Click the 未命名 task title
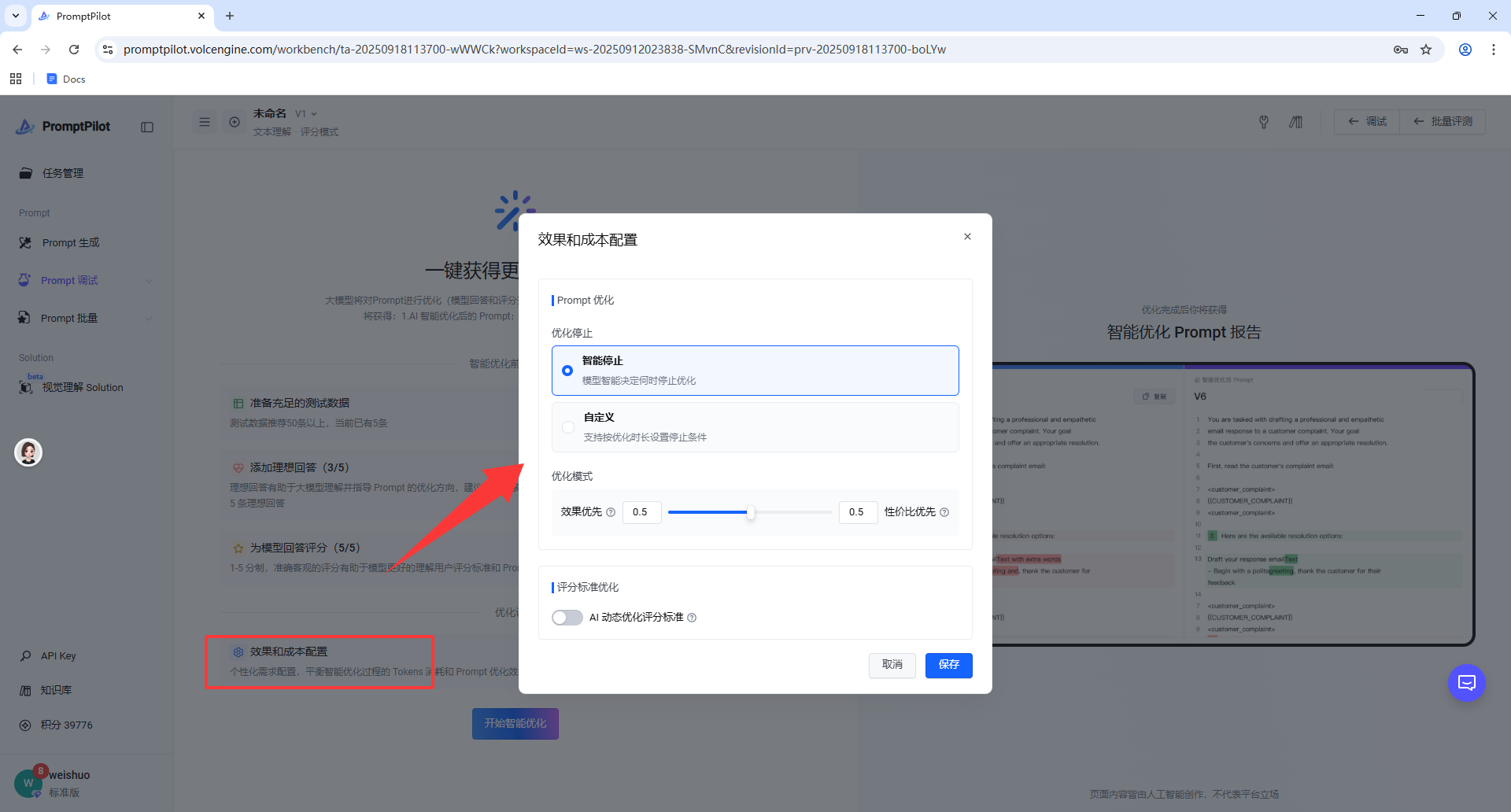 [270, 114]
